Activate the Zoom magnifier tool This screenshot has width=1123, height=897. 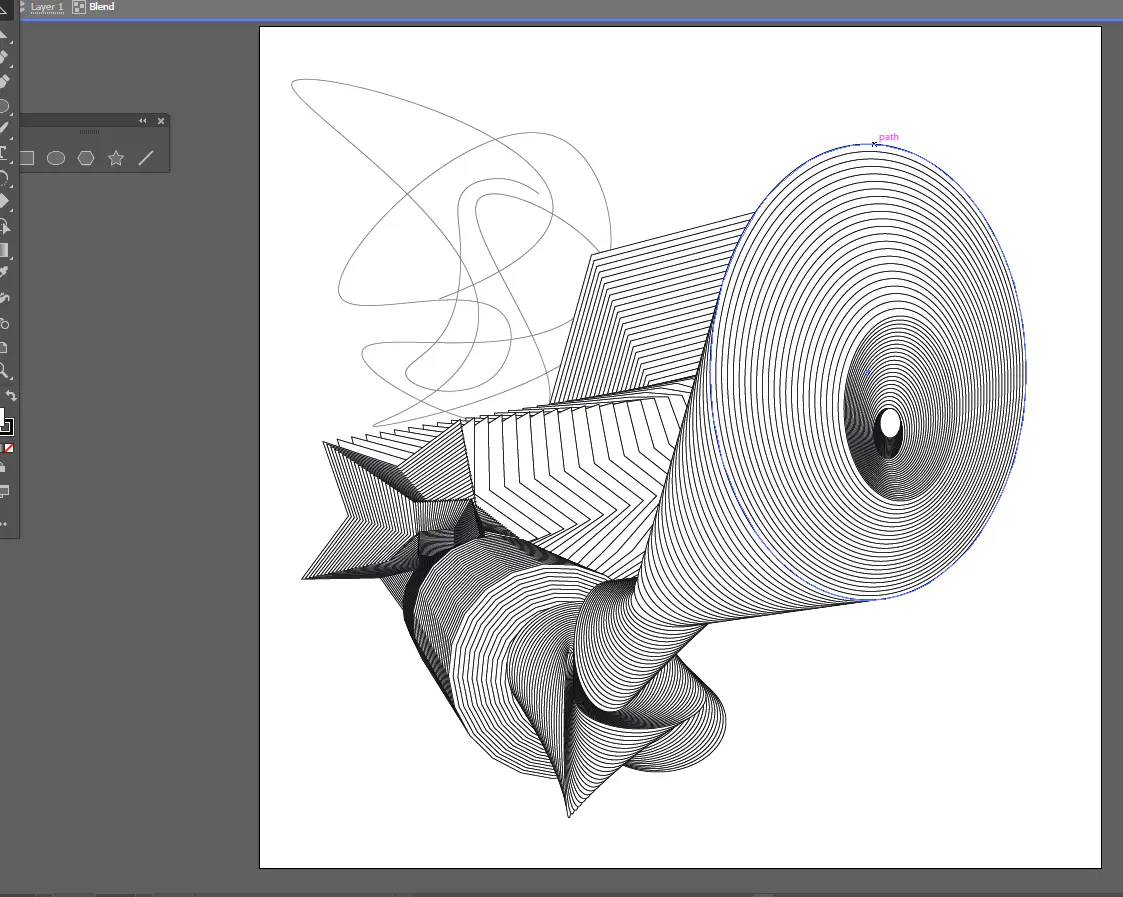[4, 371]
